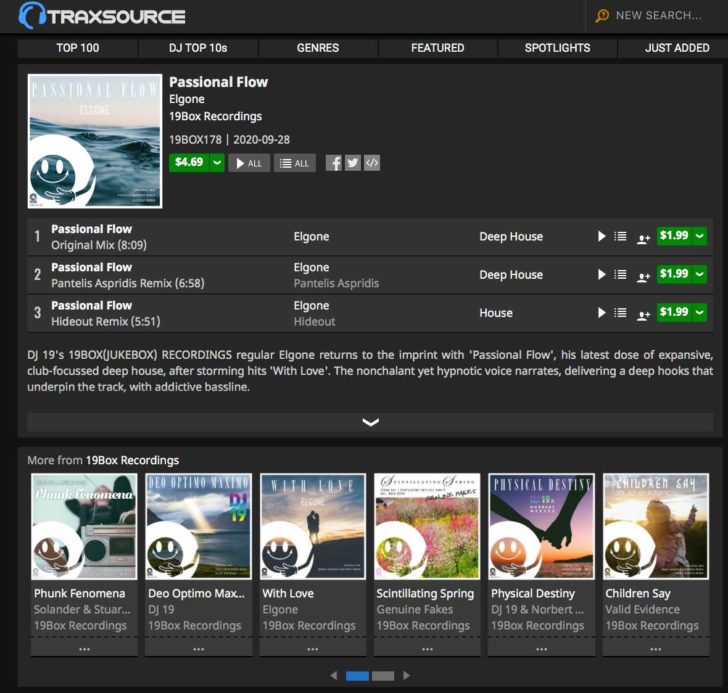Open the dropdown next to $4.69
The width and height of the screenshot is (728, 693).
point(217,162)
